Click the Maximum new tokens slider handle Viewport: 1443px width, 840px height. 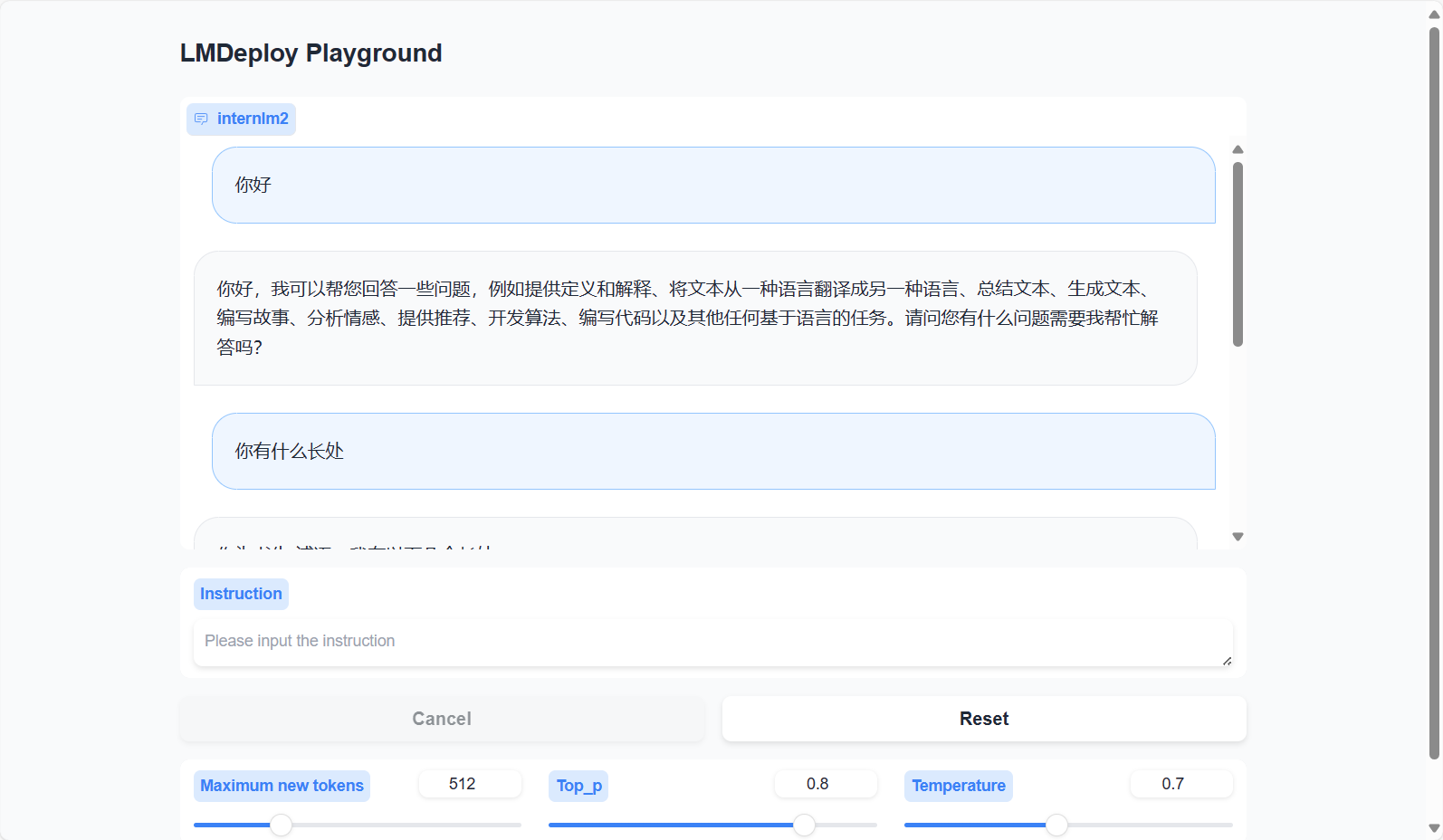click(x=282, y=825)
